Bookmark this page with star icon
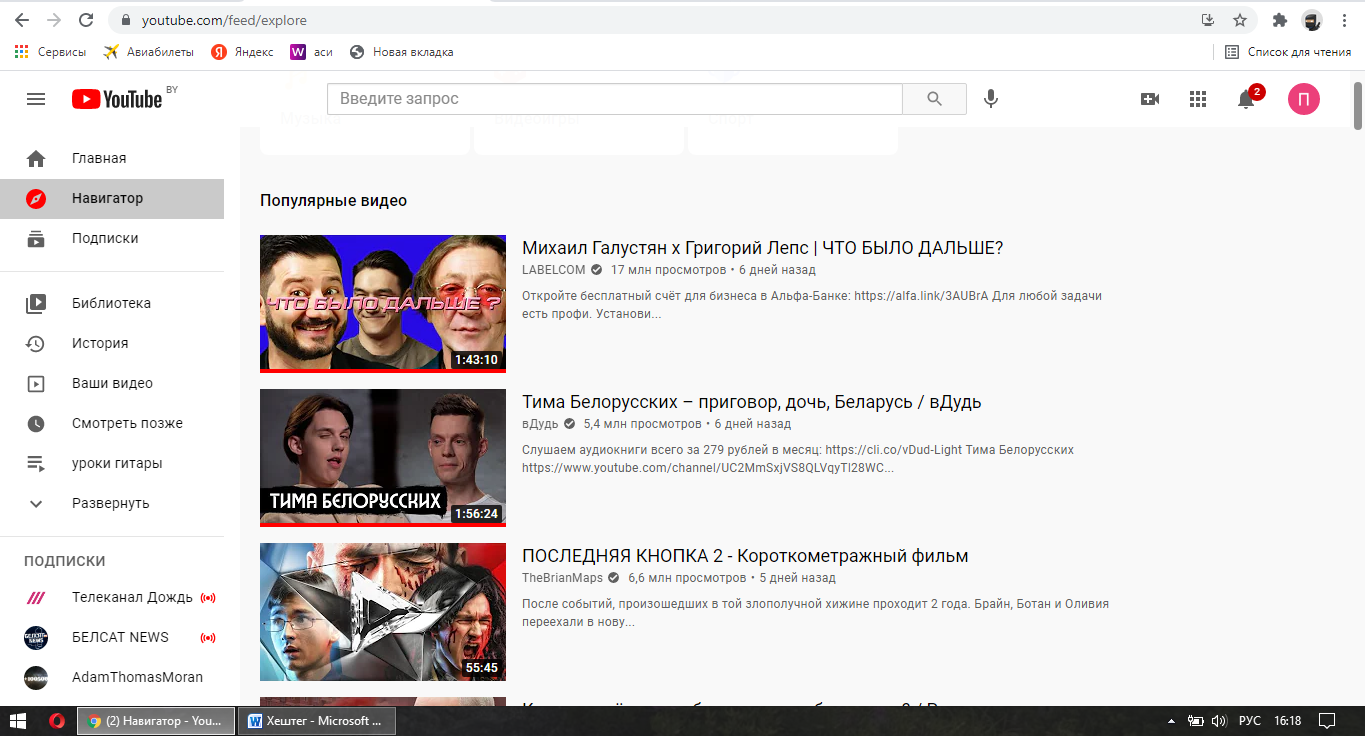This screenshot has width=1365, height=736. click(1240, 20)
